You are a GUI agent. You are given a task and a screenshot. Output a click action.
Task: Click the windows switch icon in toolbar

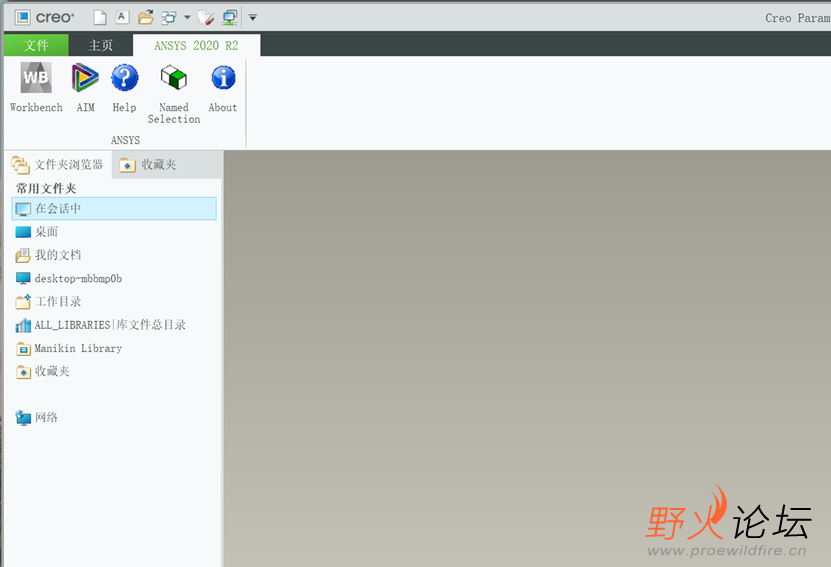click(169, 17)
